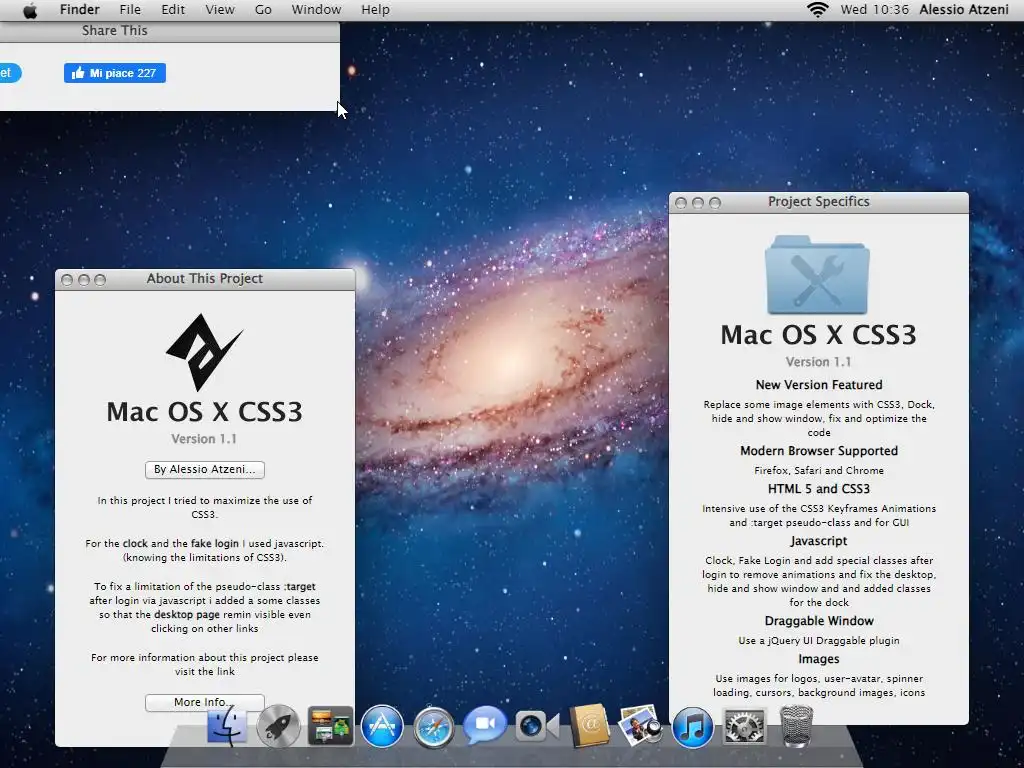The width and height of the screenshot is (1024, 768).
Task: Open the Address Book dock icon
Action: (590, 726)
